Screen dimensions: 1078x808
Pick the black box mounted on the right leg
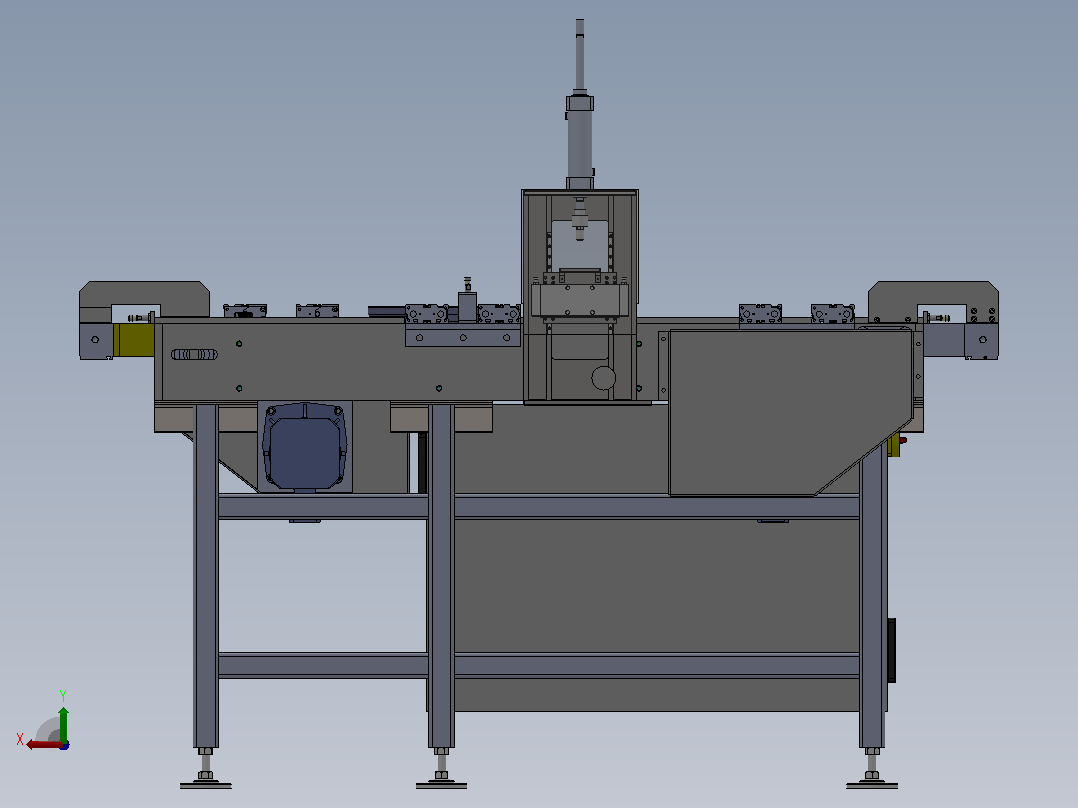point(892,650)
